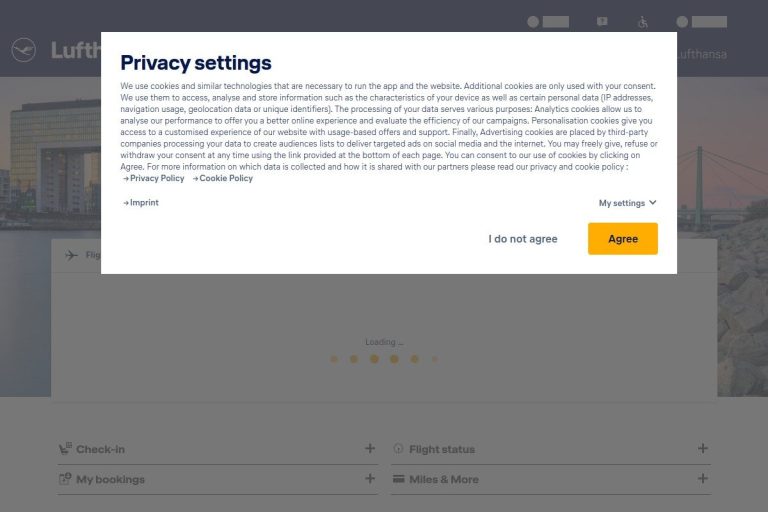Expand the My settings dropdown
The width and height of the screenshot is (768, 512).
point(627,203)
